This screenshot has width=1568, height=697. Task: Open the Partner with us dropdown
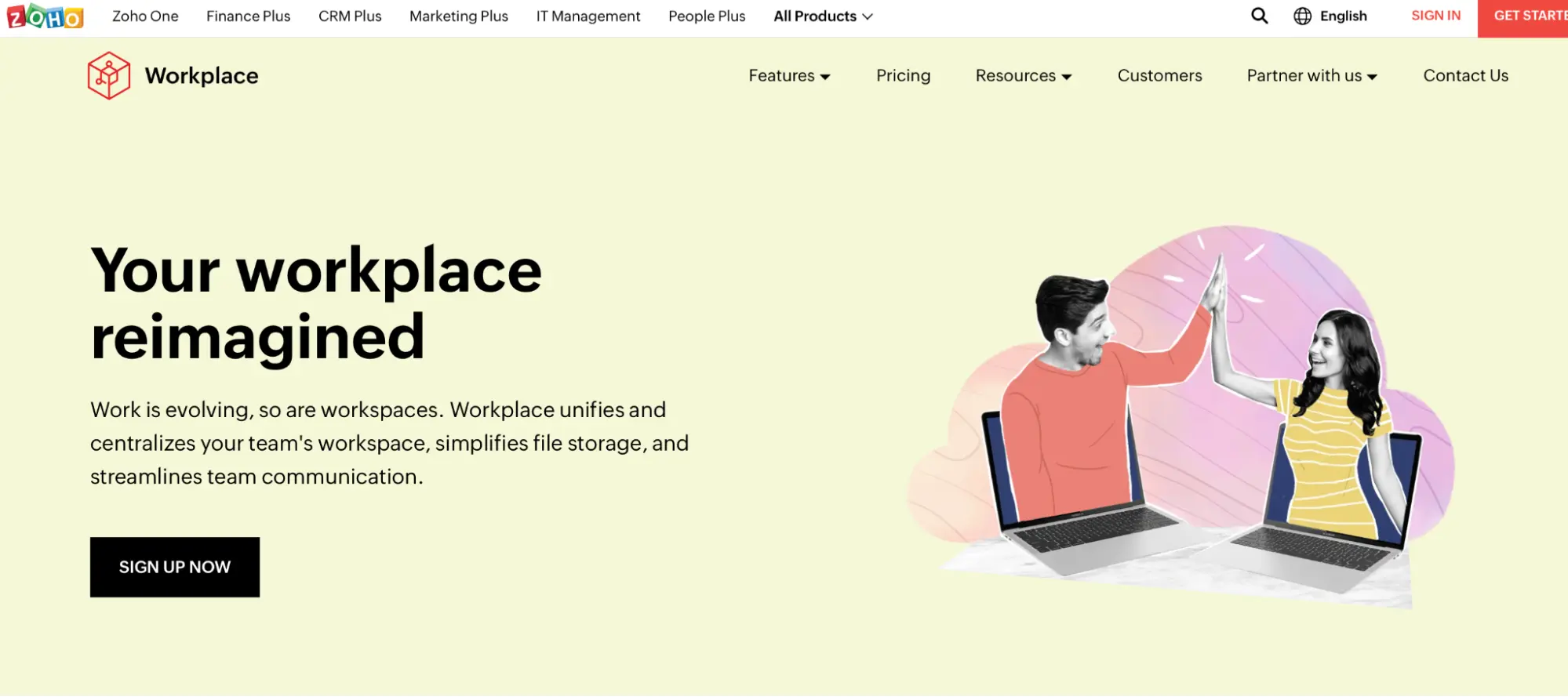(1312, 76)
